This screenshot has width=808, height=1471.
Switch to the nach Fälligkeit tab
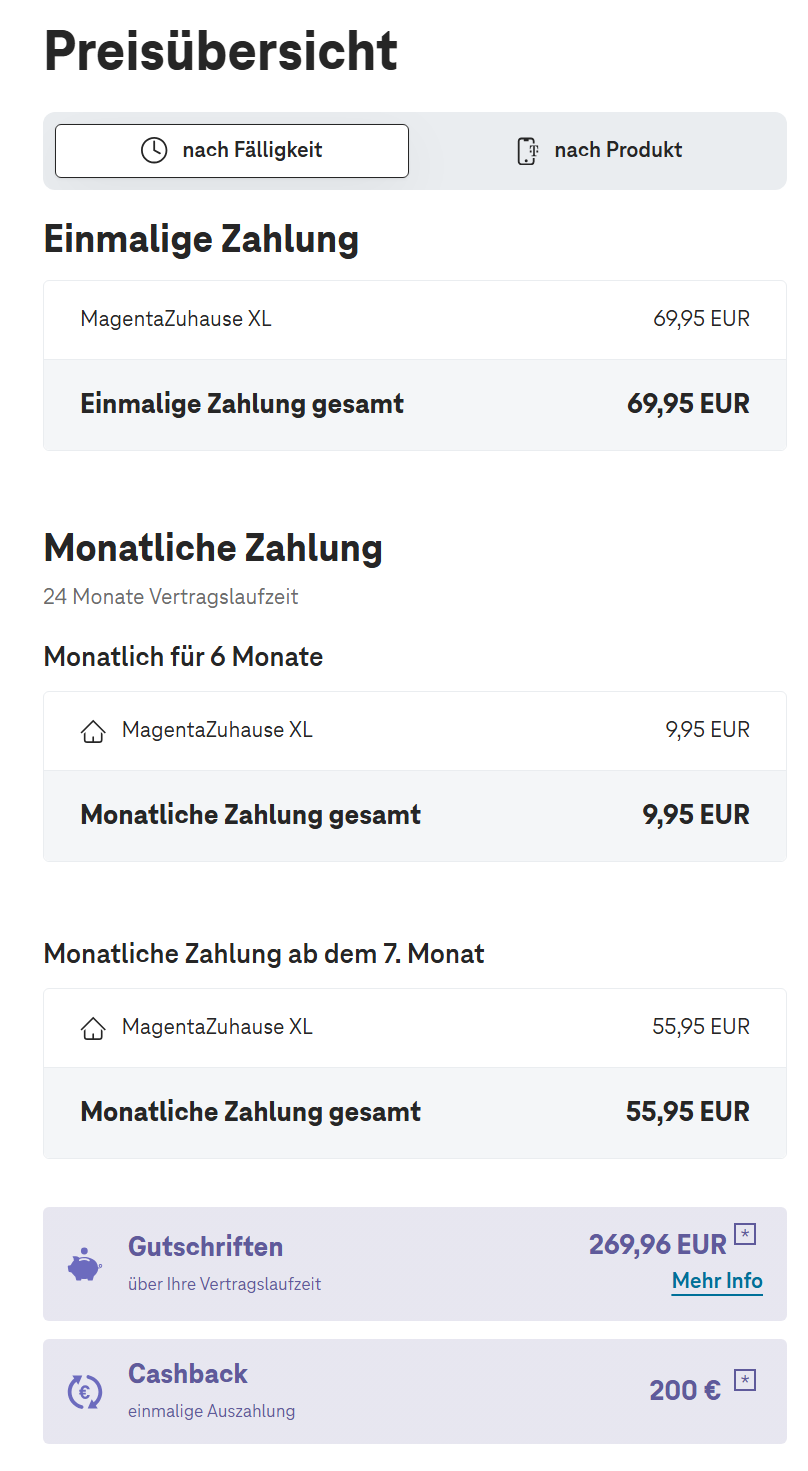[x=232, y=151]
